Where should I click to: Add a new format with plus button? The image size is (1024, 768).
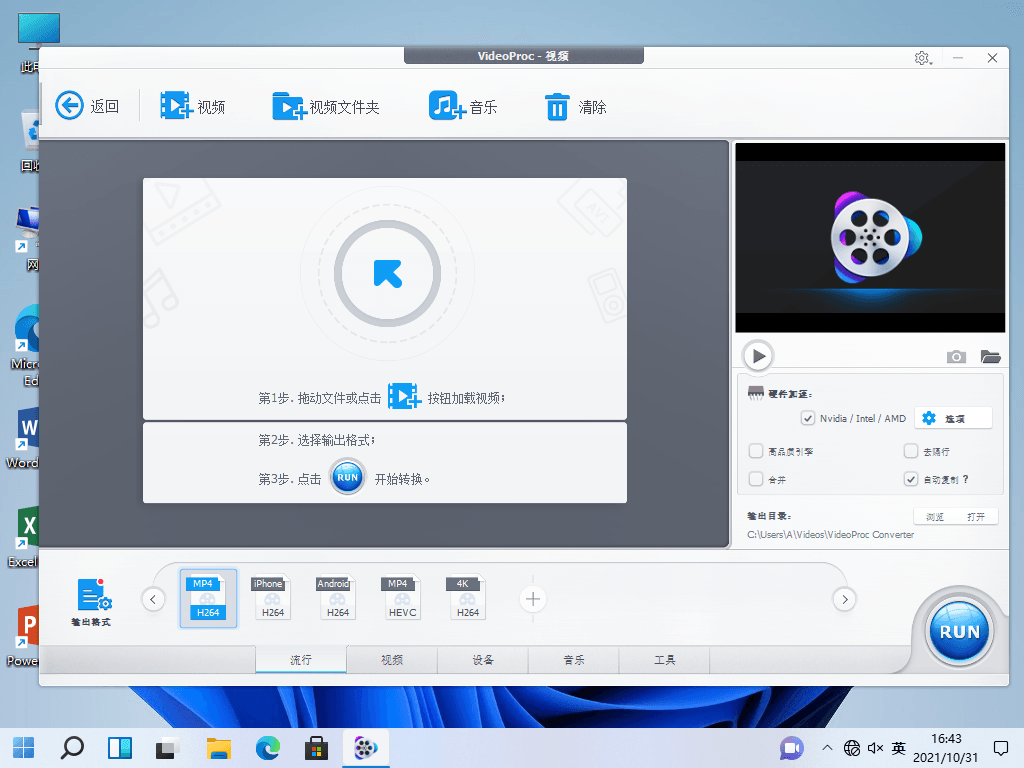pos(533,599)
